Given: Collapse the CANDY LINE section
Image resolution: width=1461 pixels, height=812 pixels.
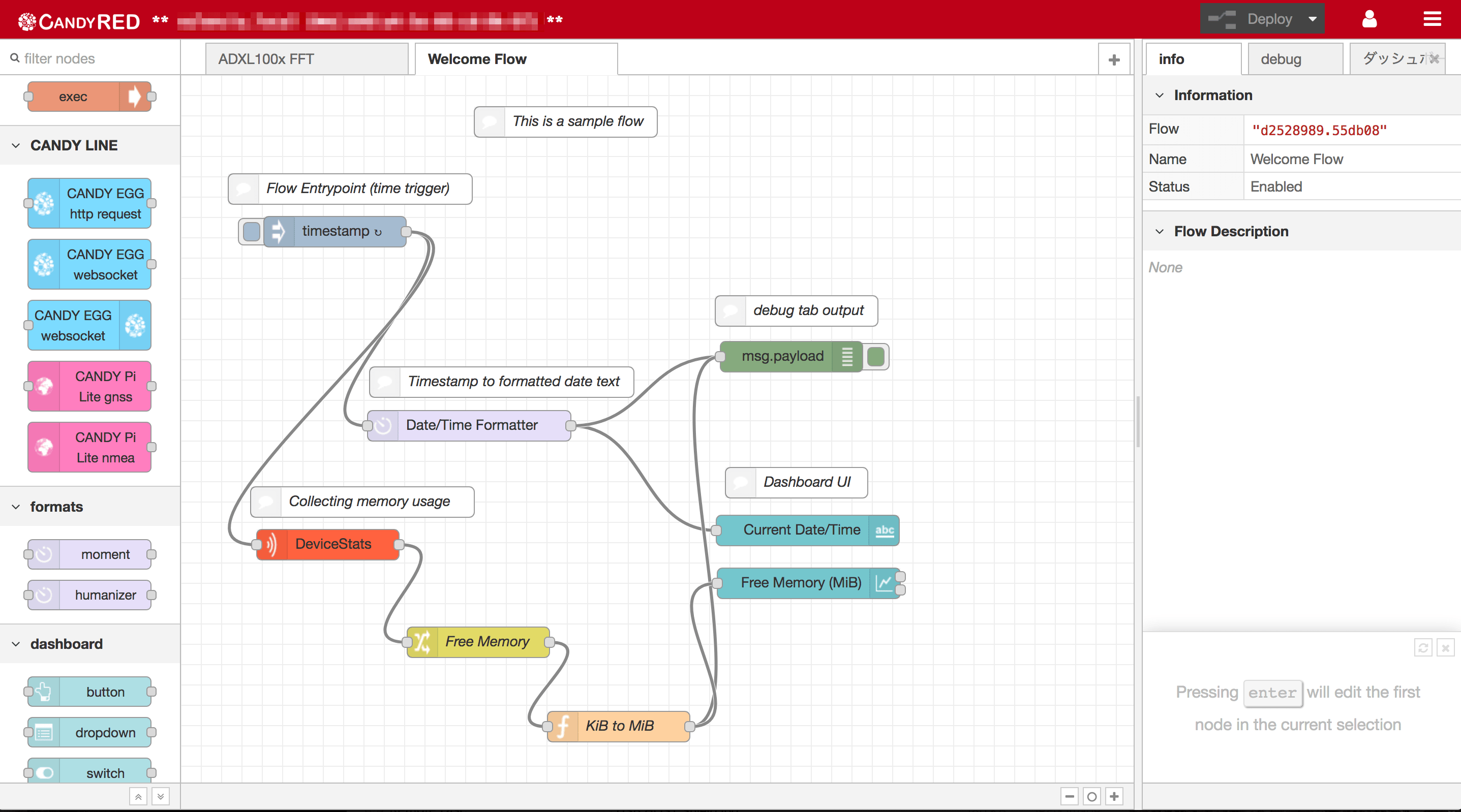Looking at the screenshot, I should pyautogui.click(x=14, y=145).
